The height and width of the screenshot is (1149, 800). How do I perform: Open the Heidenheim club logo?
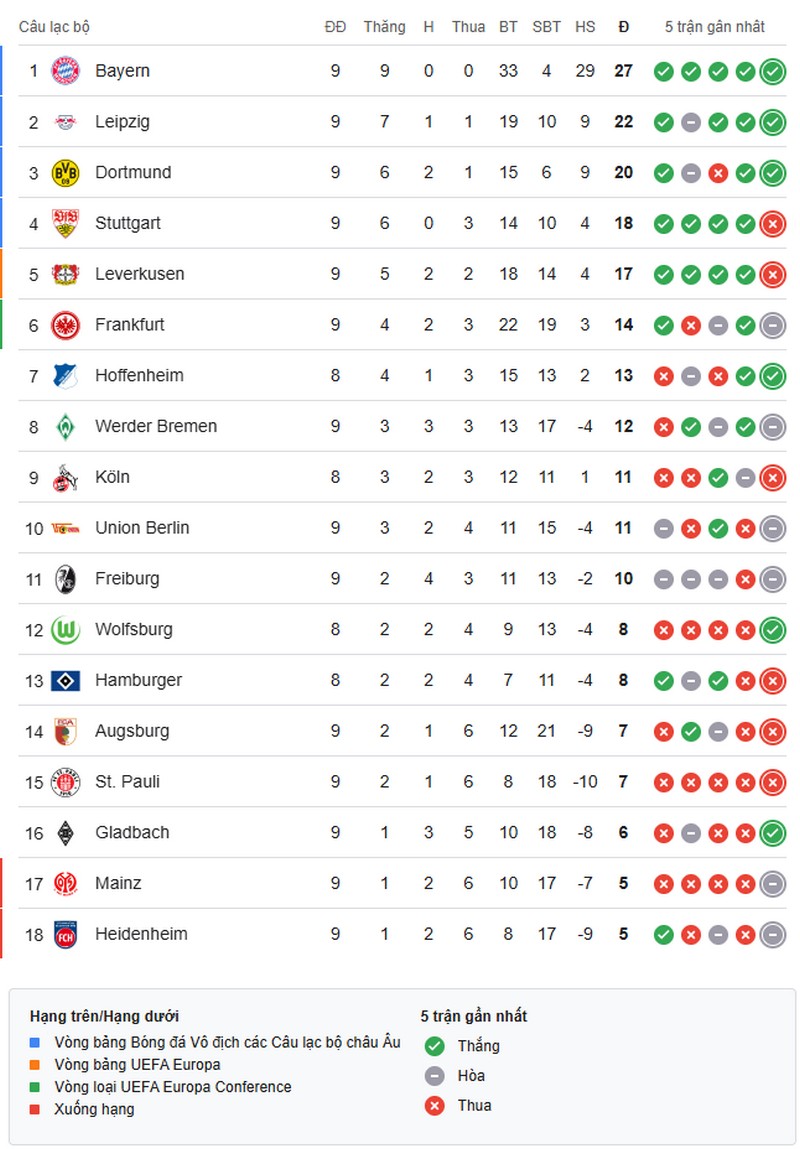[64, 933]
